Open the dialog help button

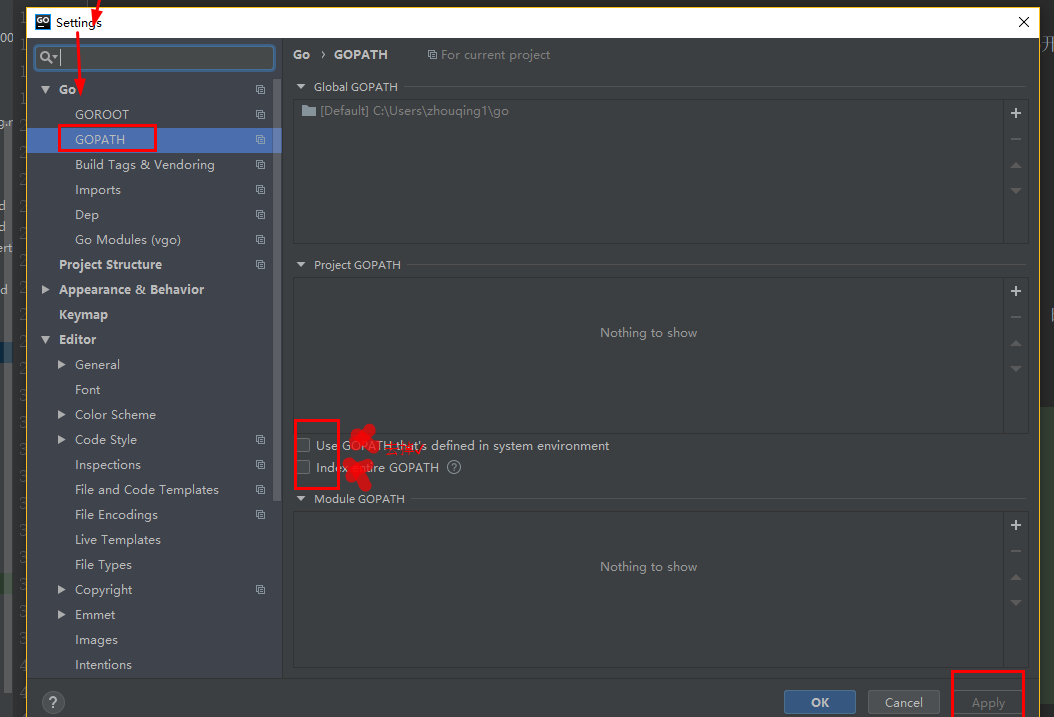click(x=53, y=702)
